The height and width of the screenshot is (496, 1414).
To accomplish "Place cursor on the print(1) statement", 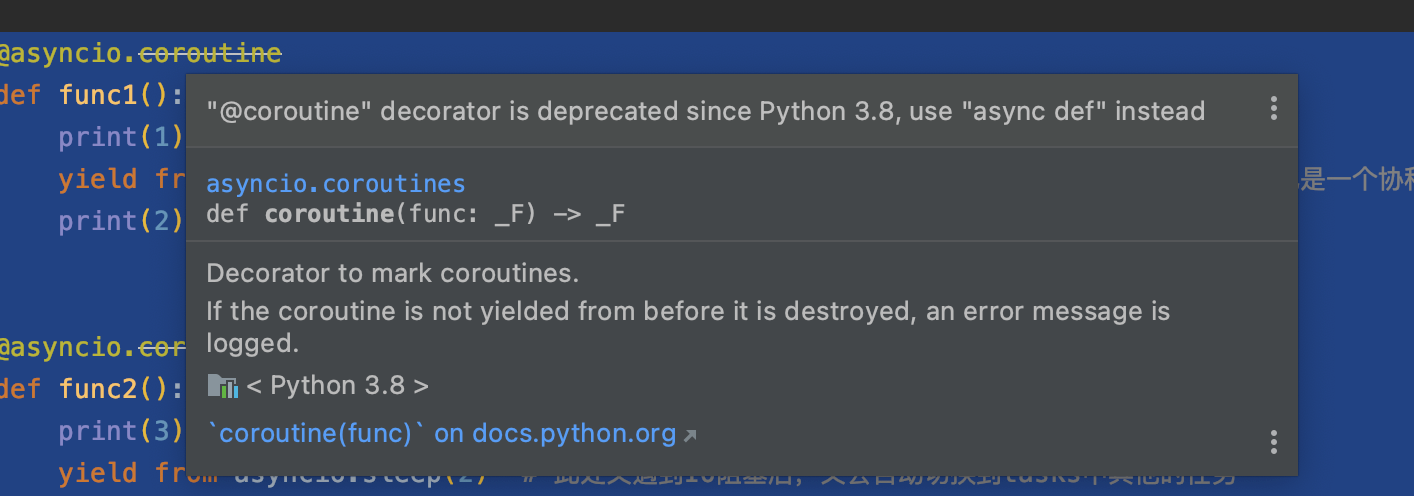I will coord(120,137).
